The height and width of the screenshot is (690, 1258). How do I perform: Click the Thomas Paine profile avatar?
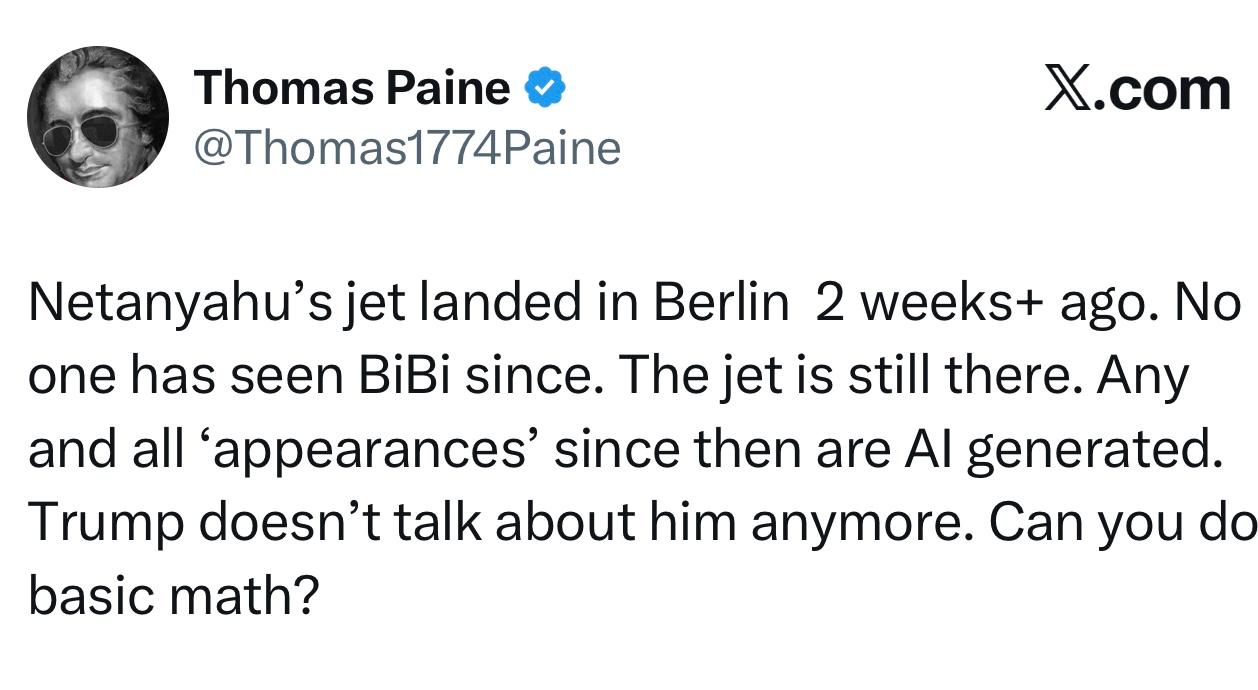[x=98, y=117]
